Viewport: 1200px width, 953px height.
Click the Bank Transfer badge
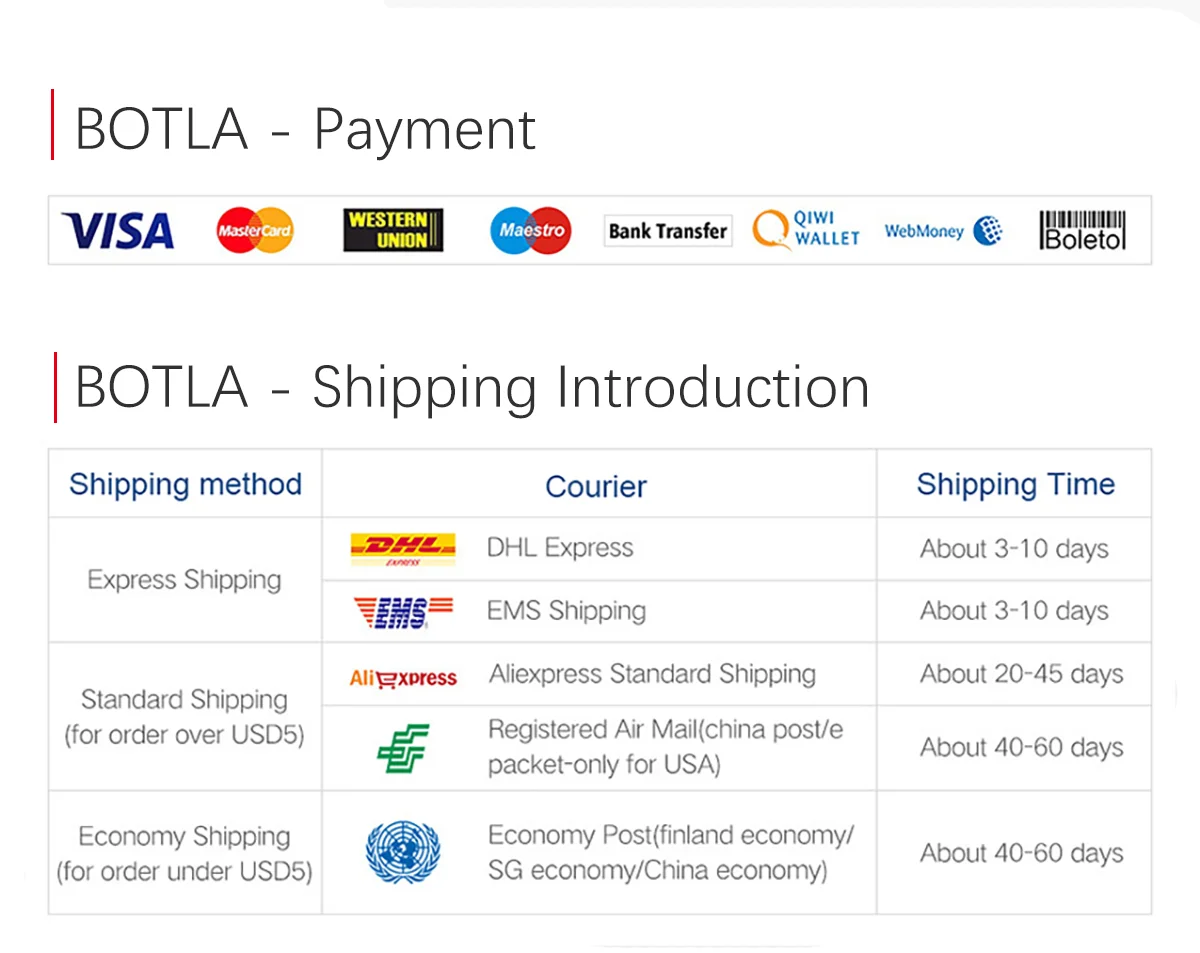[668, 231]
